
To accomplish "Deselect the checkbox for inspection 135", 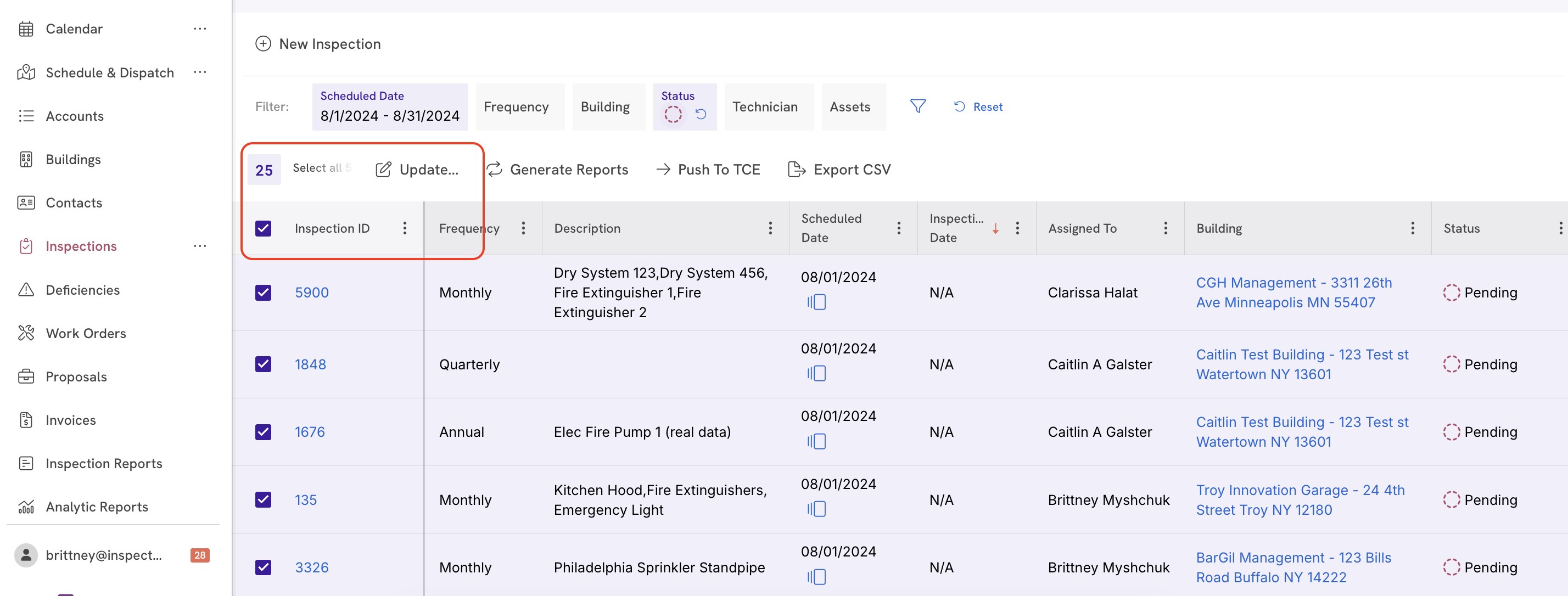I will click(x=263, y=499).
